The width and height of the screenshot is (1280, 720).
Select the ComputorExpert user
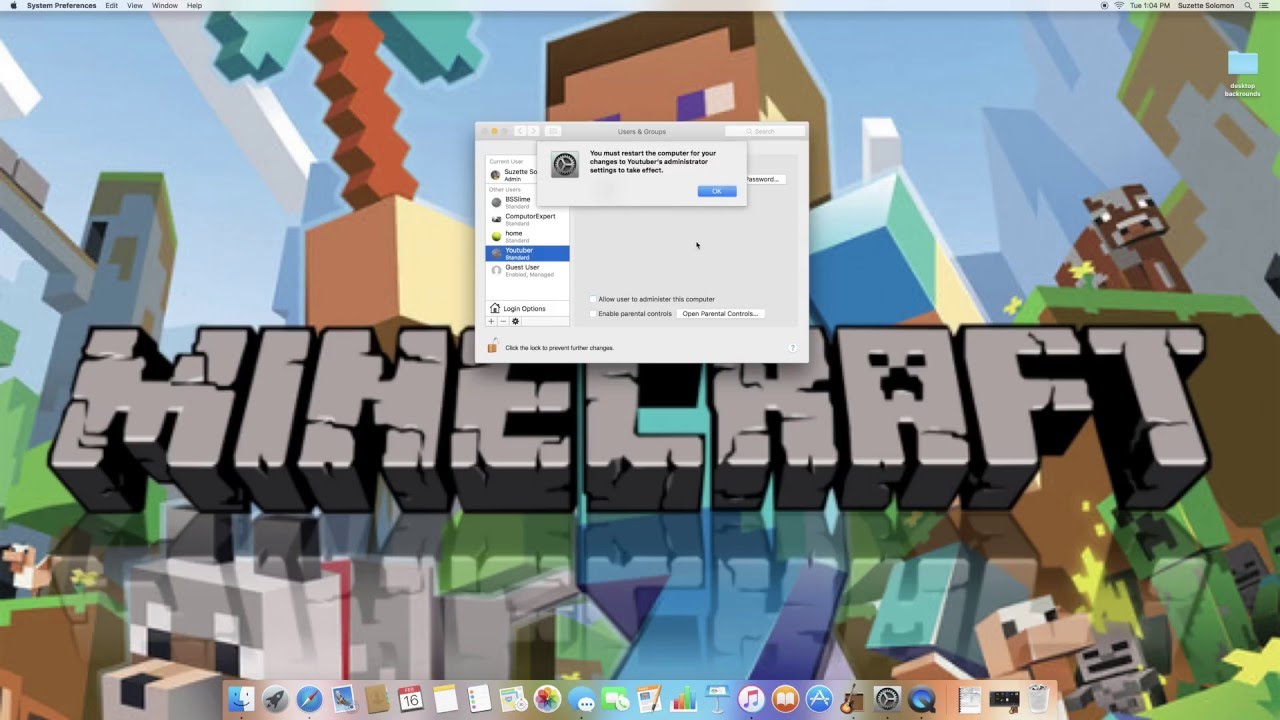point(527,220)
